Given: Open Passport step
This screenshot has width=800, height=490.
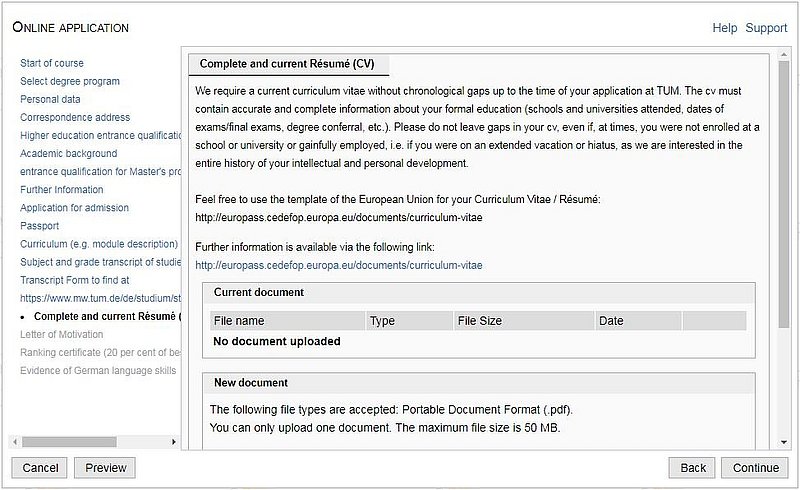Looking at the screenshot, I should pos(39,226).
